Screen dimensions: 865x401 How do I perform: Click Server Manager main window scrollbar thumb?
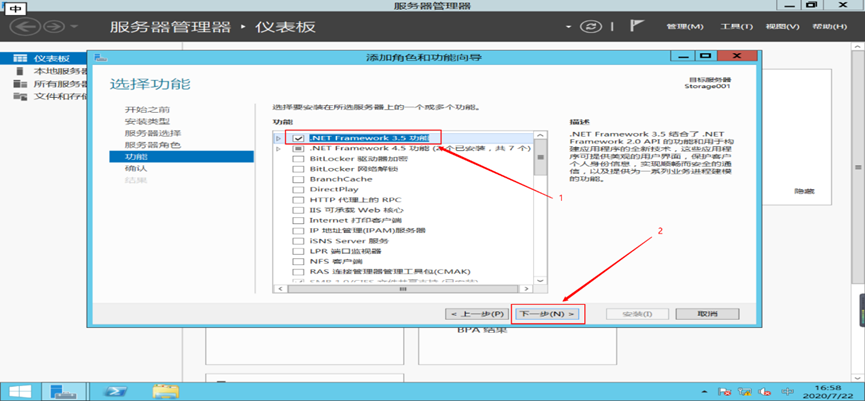coord(858,167)
